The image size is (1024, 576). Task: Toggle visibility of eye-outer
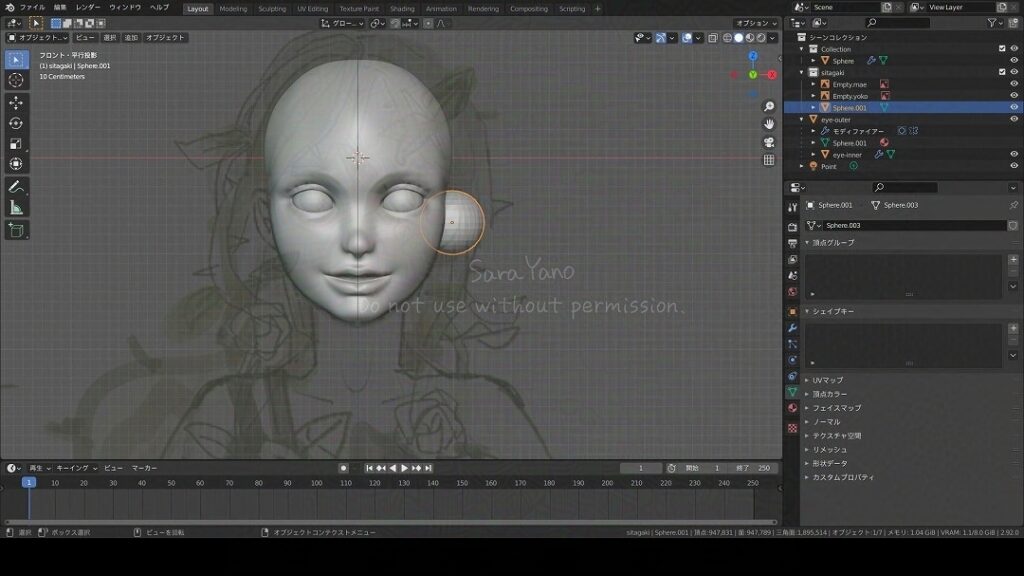point(1014,120)
